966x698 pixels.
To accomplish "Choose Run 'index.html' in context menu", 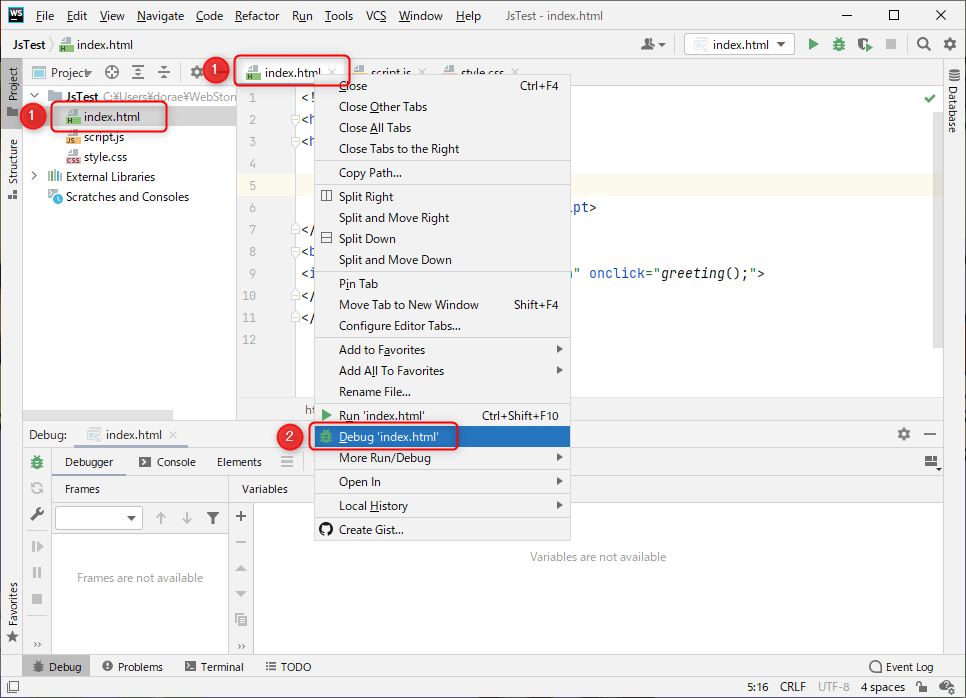I will point(442,416).
